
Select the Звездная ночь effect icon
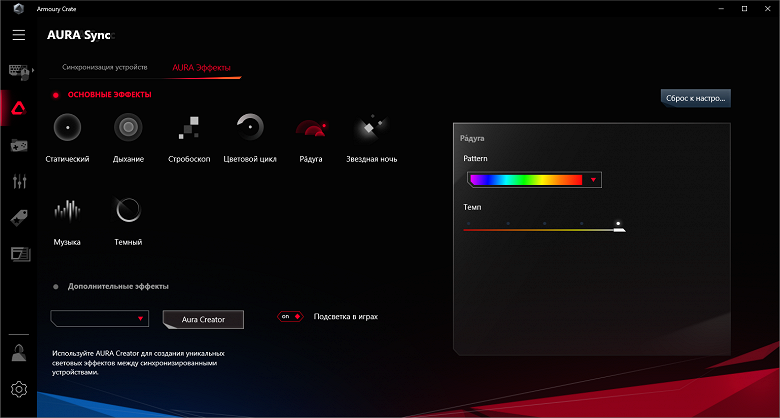(x=371, y=127)
